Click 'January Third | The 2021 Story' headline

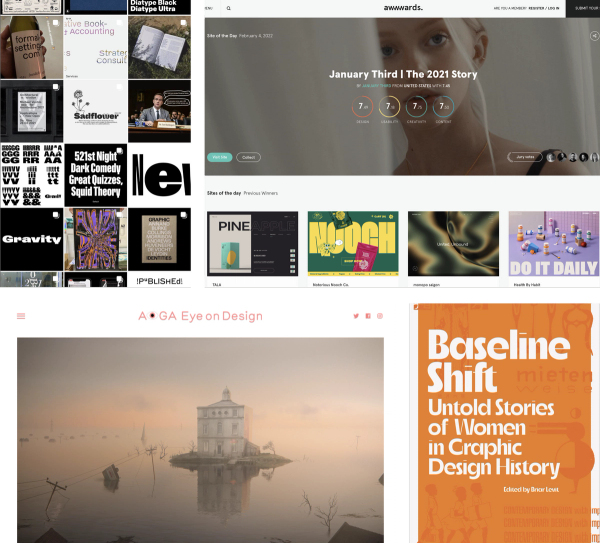pyautogui.click(x=403, y=74)
